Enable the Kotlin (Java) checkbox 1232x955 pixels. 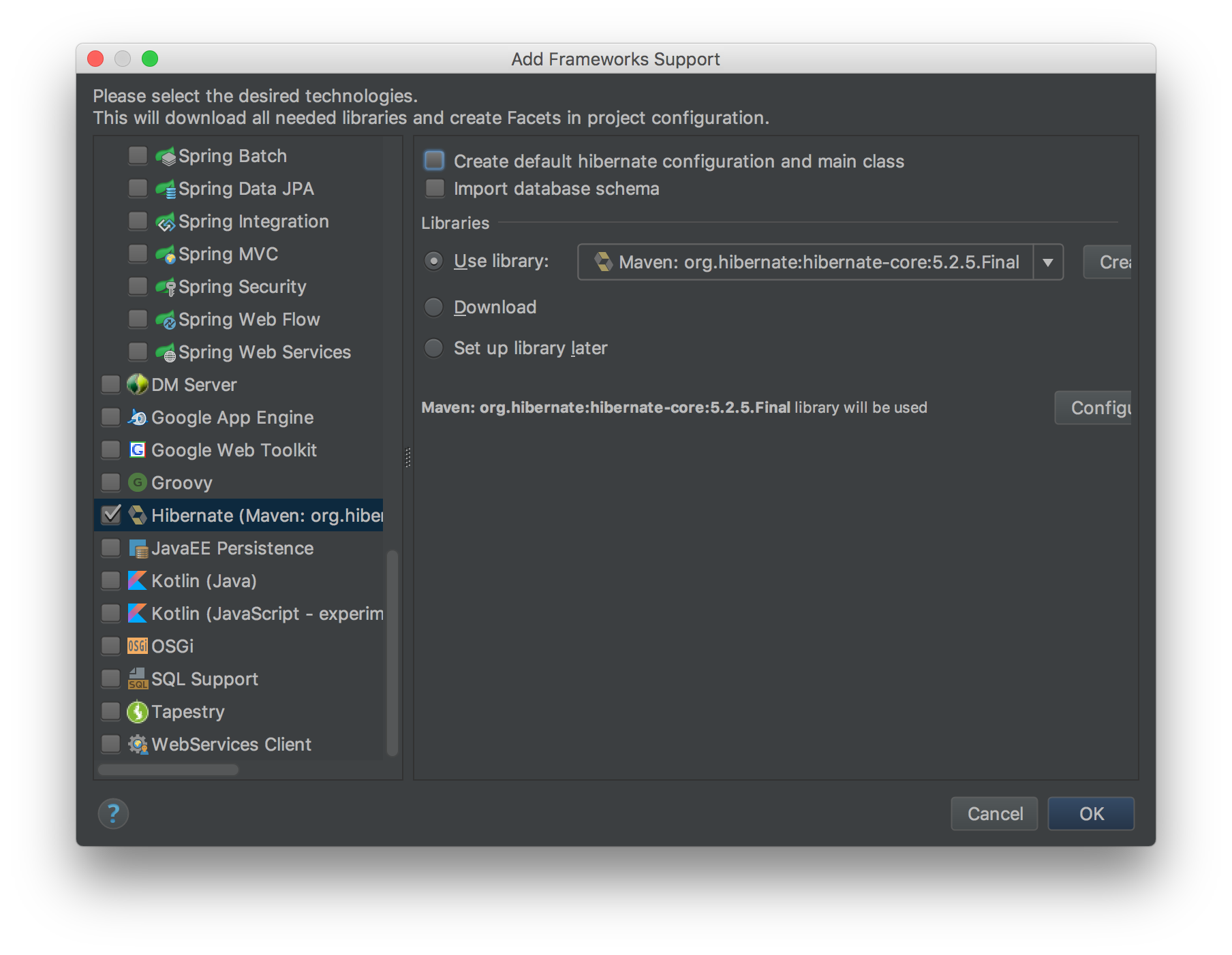(110, 580)
